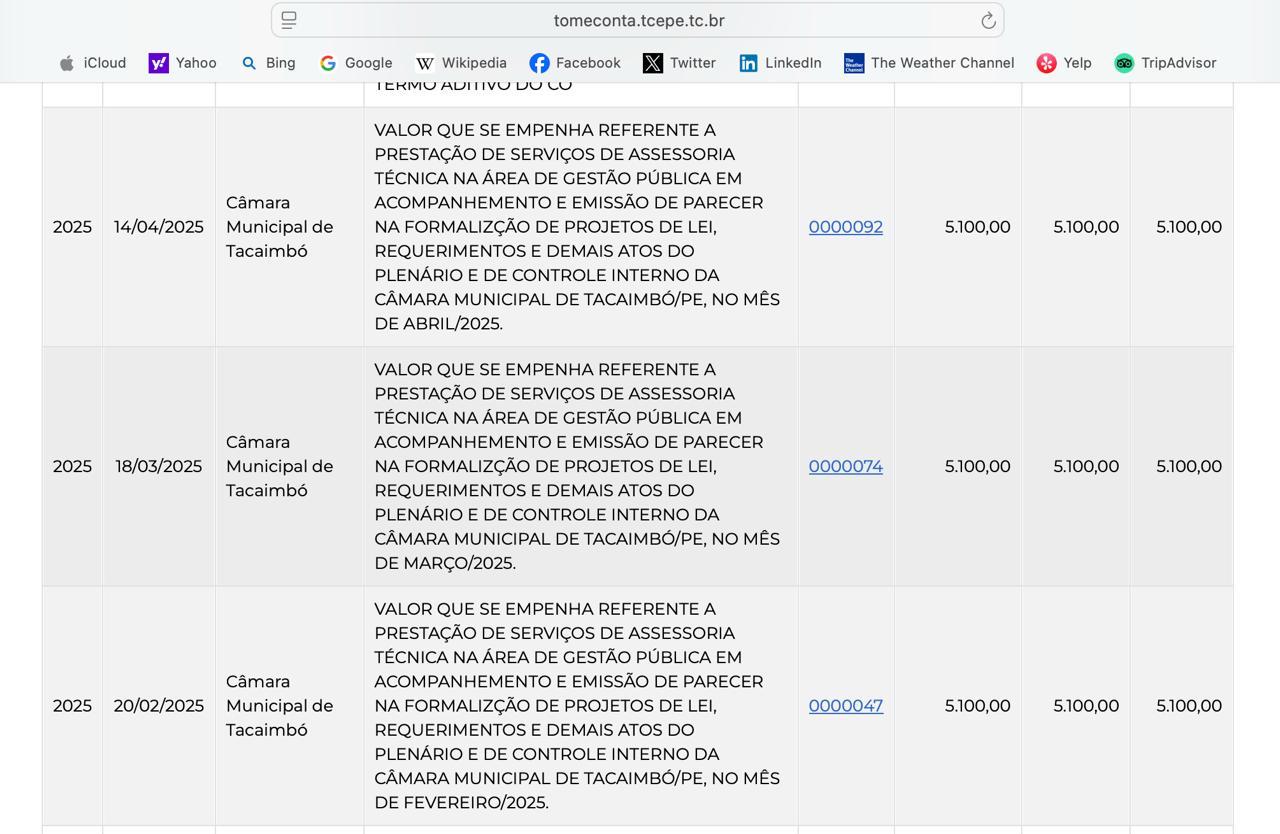The width and height of the screenshot is (1280, 834).
Task: Open the TripAdvisor bookmark
Action: (x=1165, y=63)
